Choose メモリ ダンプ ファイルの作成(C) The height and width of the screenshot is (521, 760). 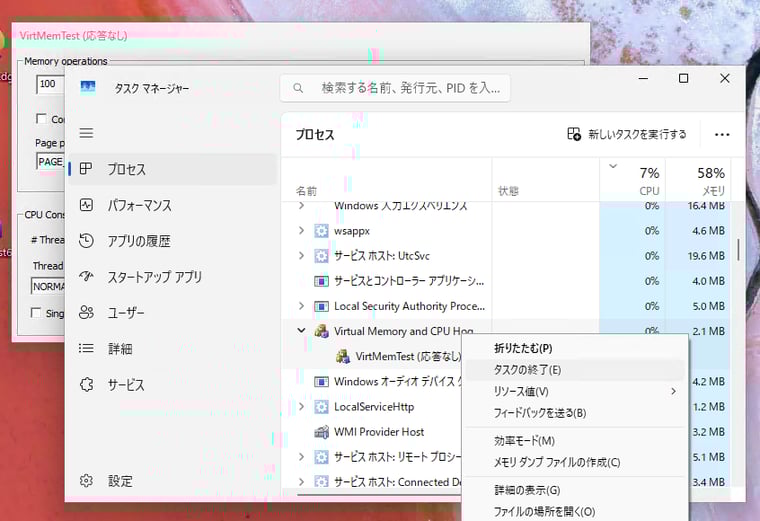[575, 462]
